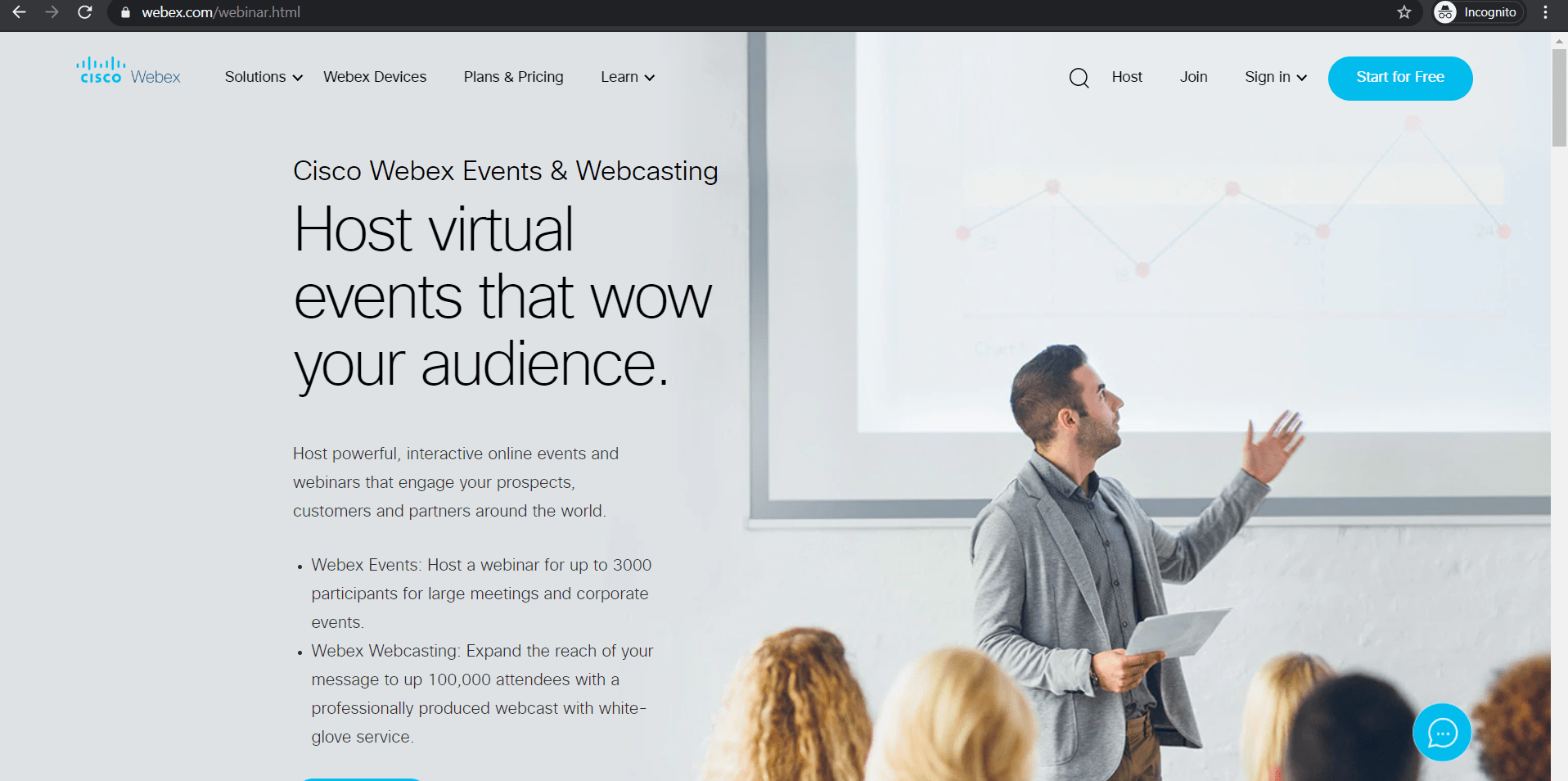Click the Start for Free button
This screenshot has width=1568, height=781.
click(x=1400, y=78)
